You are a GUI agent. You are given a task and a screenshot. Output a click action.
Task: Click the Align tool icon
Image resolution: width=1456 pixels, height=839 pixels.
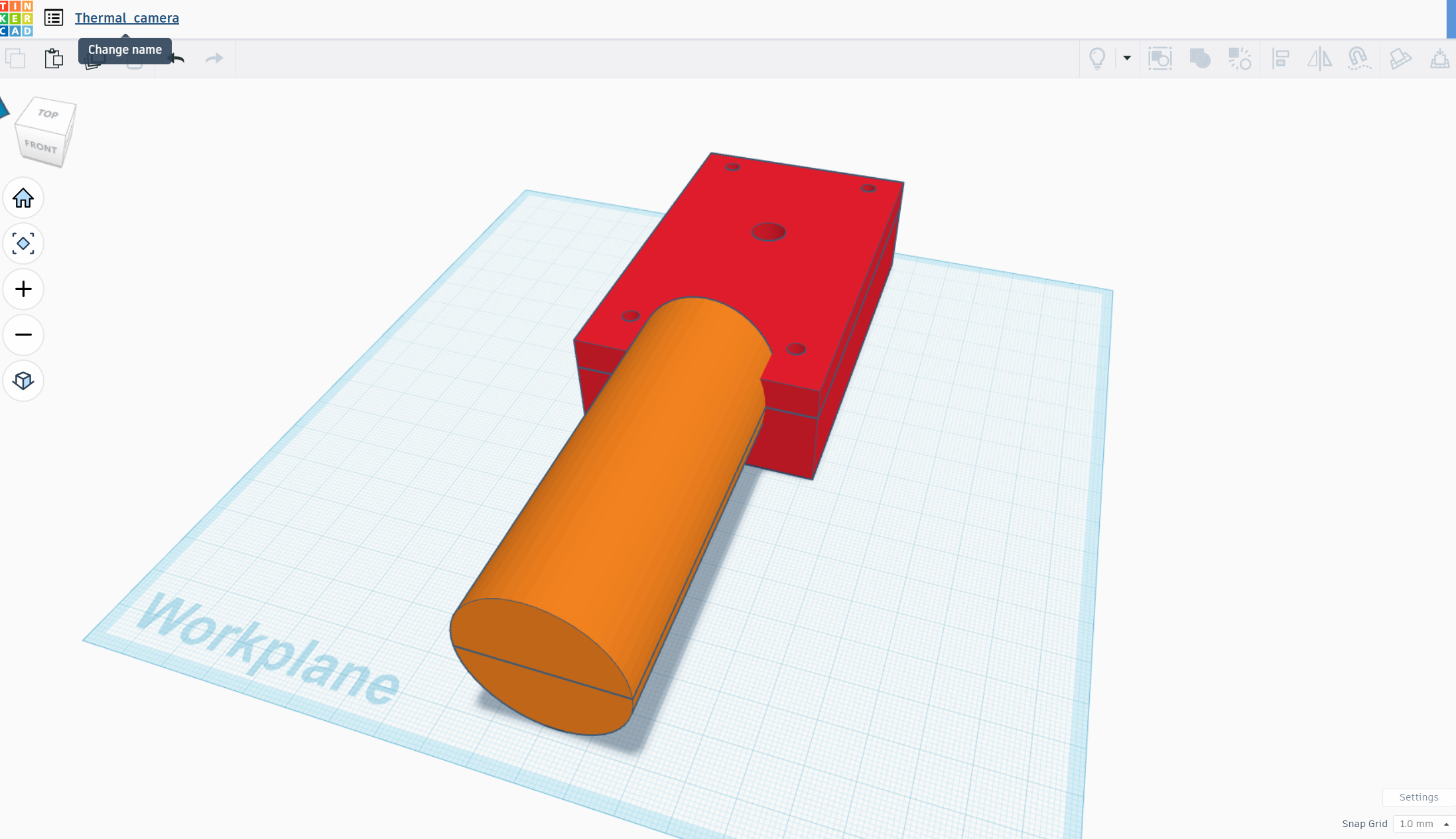1280,58
